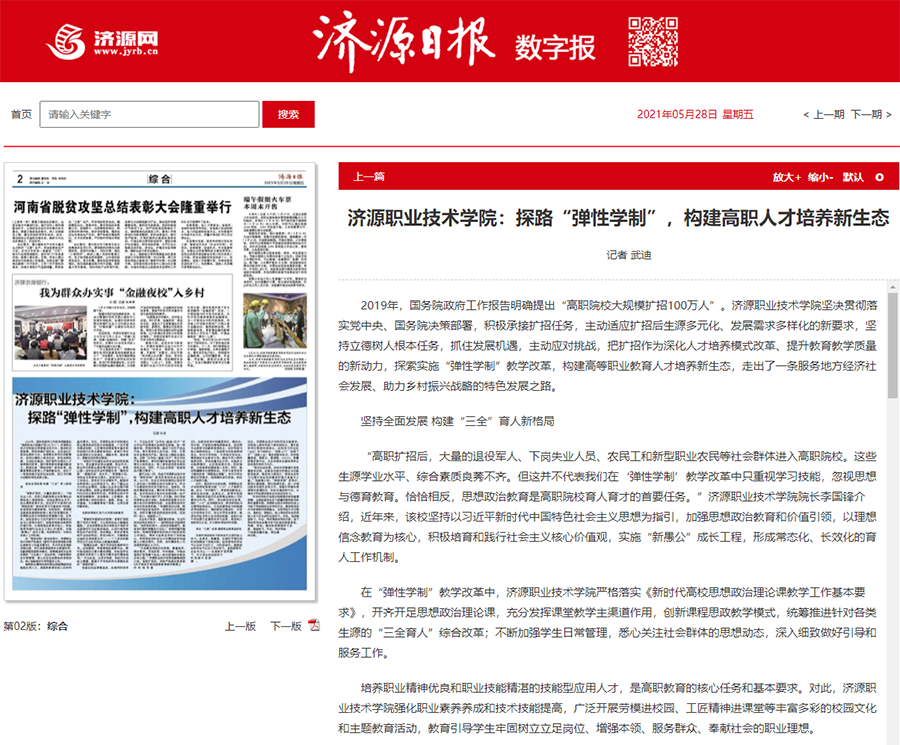
Task: Click the red 搜索 button
Action: tap(288, 114)
